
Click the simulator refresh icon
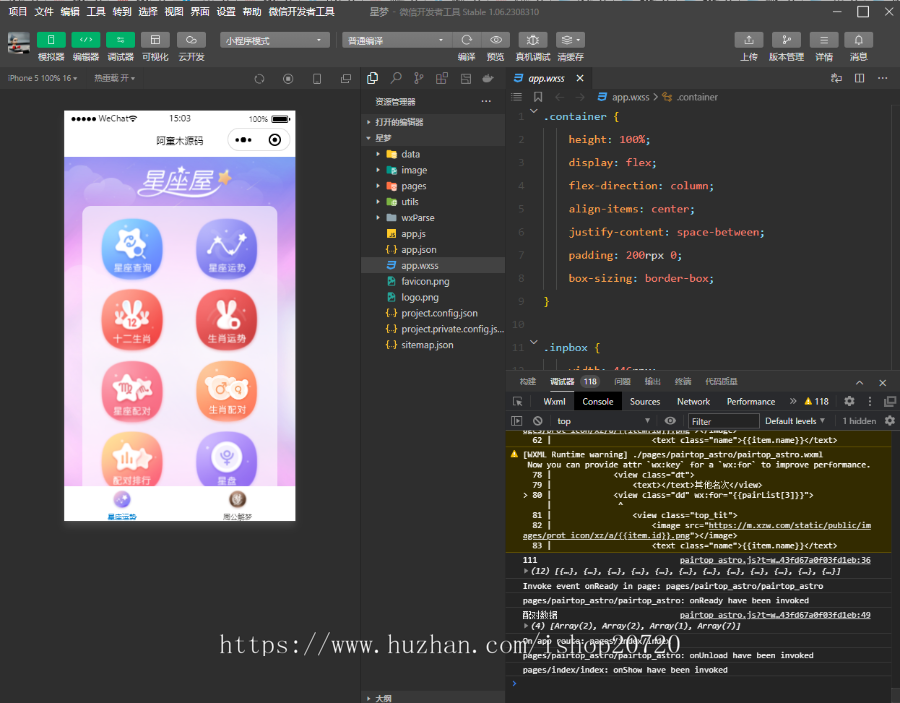tap(259, 79)
